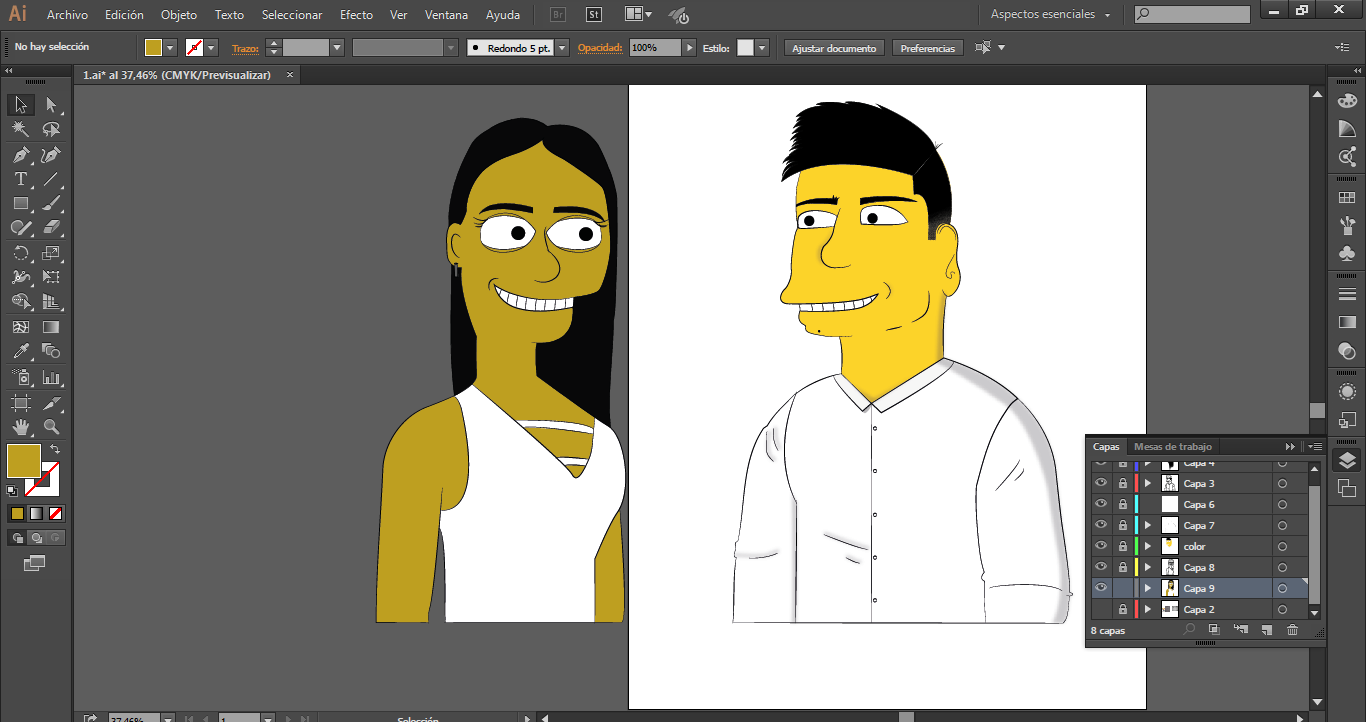Click the Ajustar documento button
1366x722 pixels.
tap(835, 48)
